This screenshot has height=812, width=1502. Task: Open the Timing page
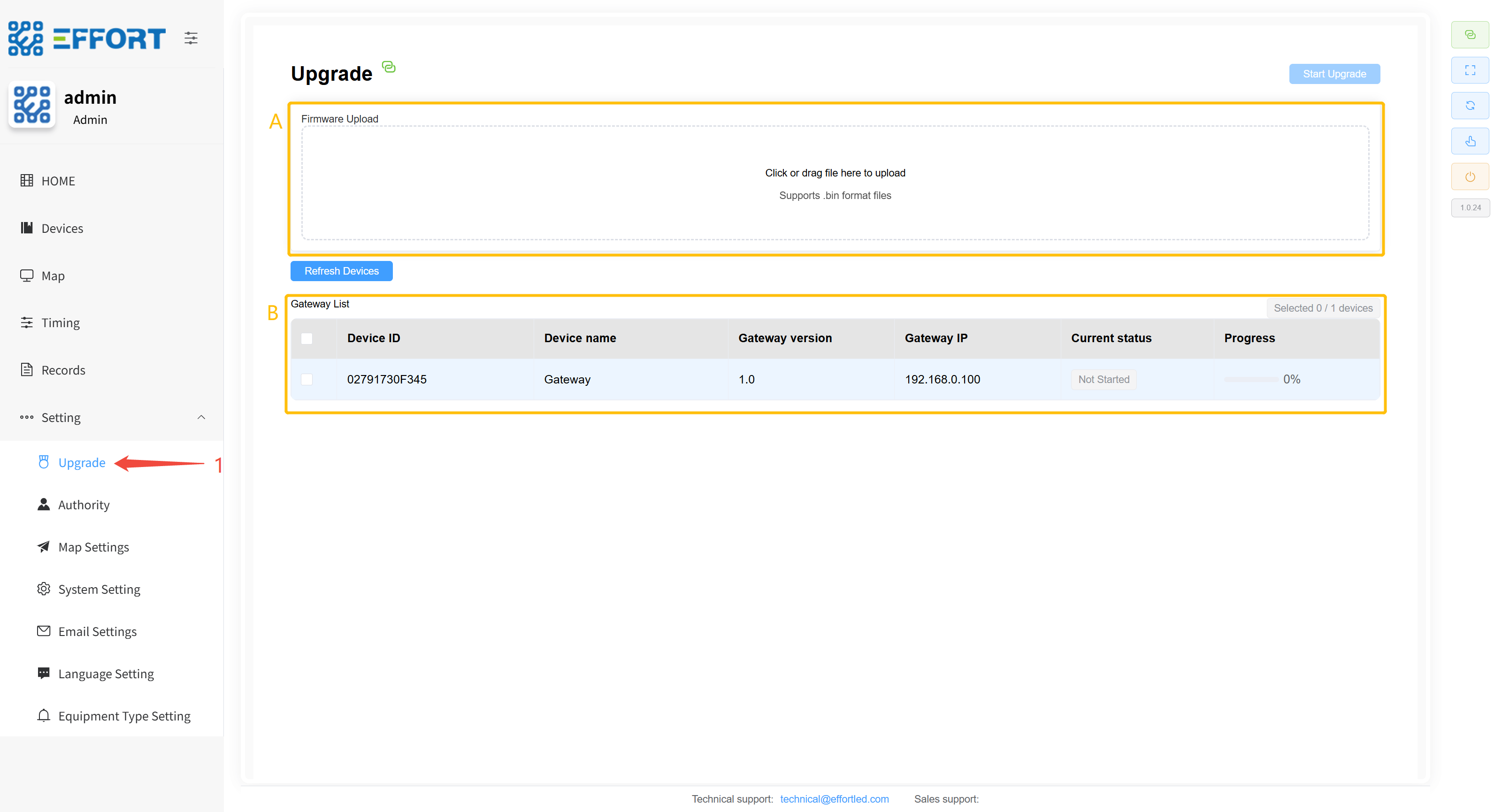[60, 323]
